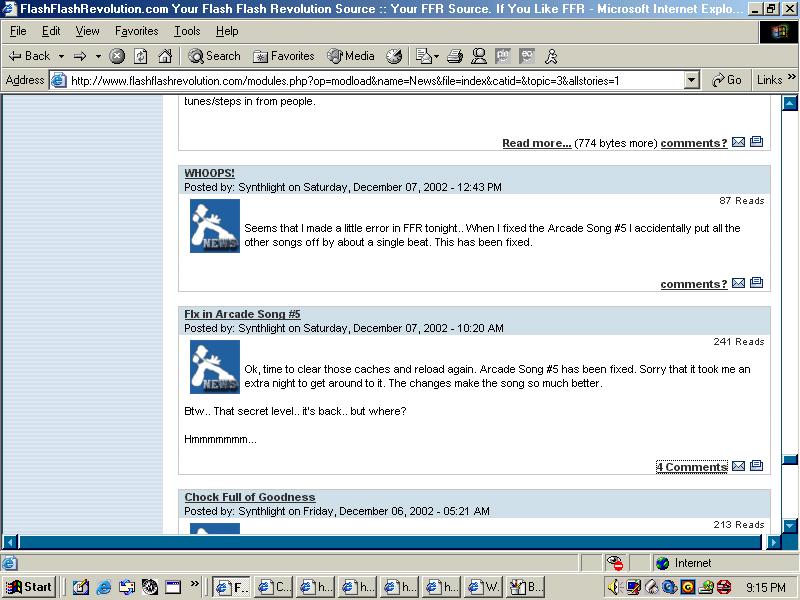Stop page loading with the Stop icon
Image resolution: width=800 pixels, height=600 pixels.
coord(117,56)
